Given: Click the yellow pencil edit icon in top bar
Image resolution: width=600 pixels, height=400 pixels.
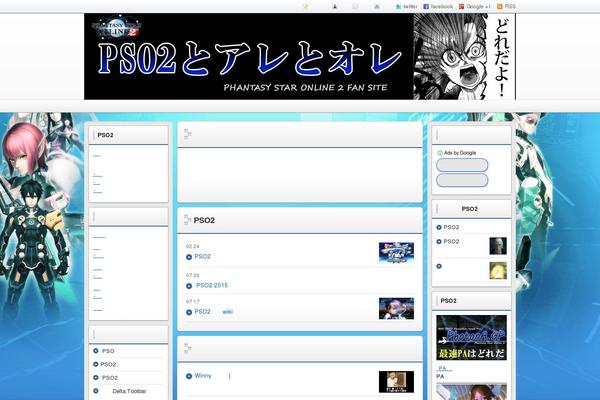Looking at the screenshot, I should coord(305,6).
